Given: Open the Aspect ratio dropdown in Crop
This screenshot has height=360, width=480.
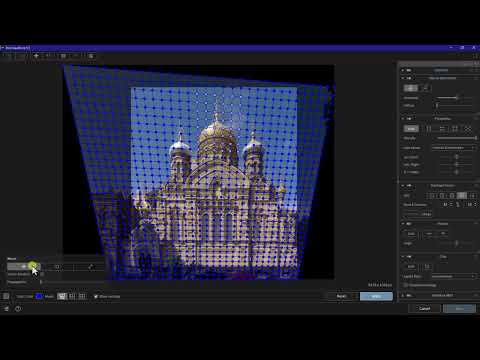Looking at the screenshot, I should pyautogui.click(x=453, y=276).
